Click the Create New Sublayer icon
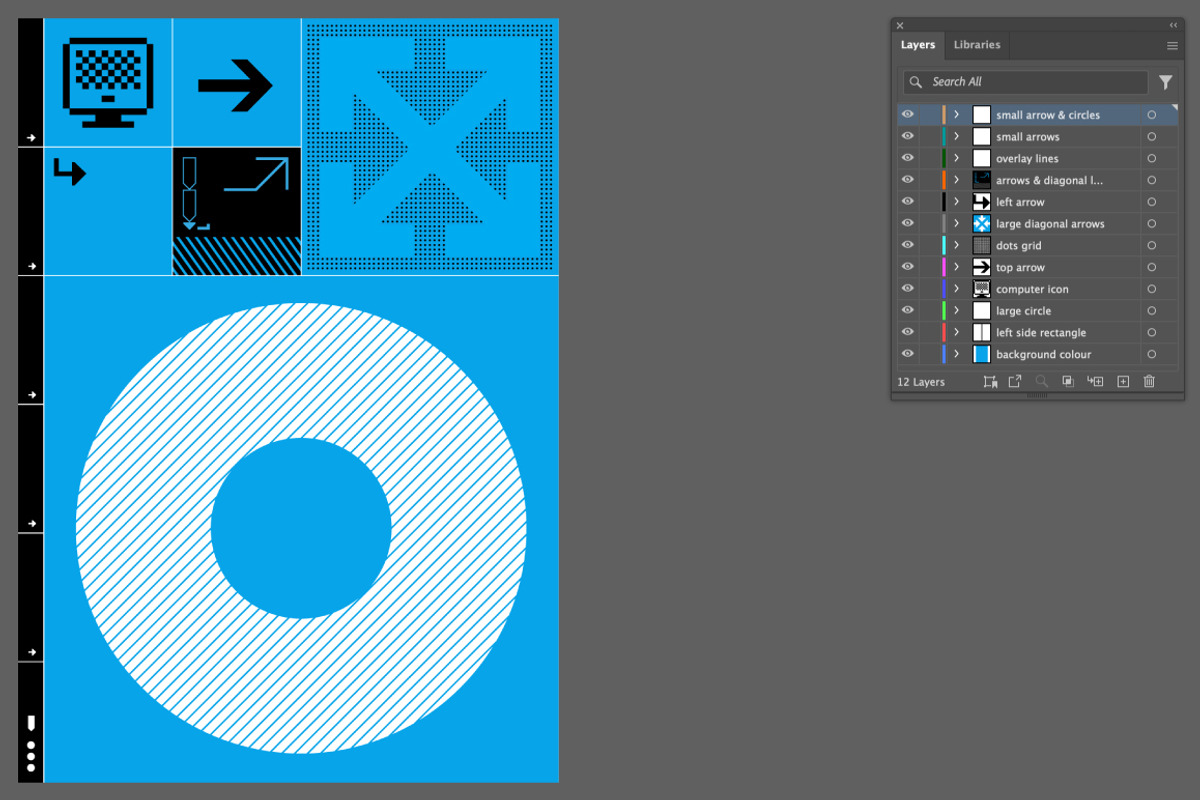Image resolution: width=1200 pixels, height=800 pixels. [x=1095, y=382]
